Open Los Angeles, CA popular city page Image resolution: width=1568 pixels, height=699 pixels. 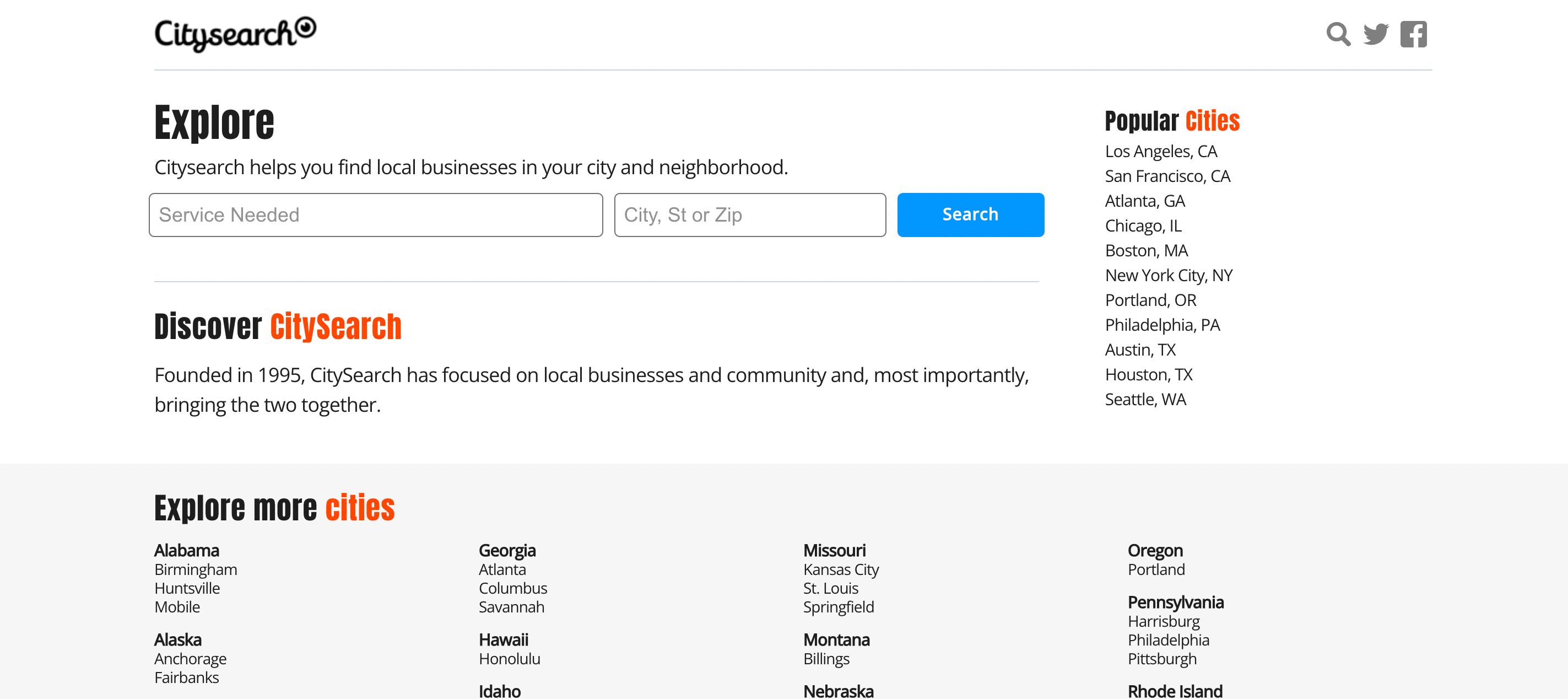point(1160,151)
